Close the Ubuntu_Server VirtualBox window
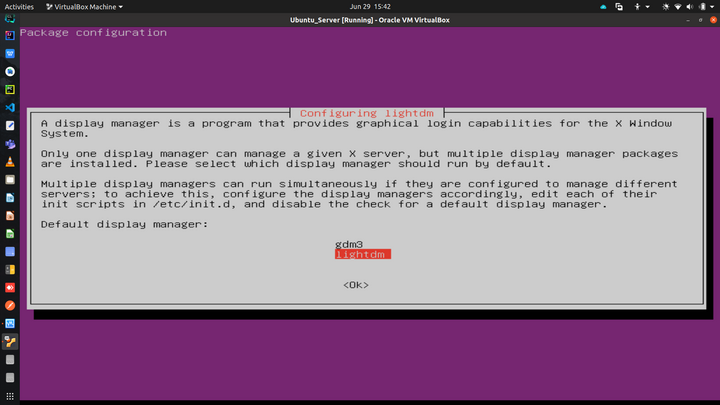The width and height of the screenshot is (720, 405). [x=713, y=20]
